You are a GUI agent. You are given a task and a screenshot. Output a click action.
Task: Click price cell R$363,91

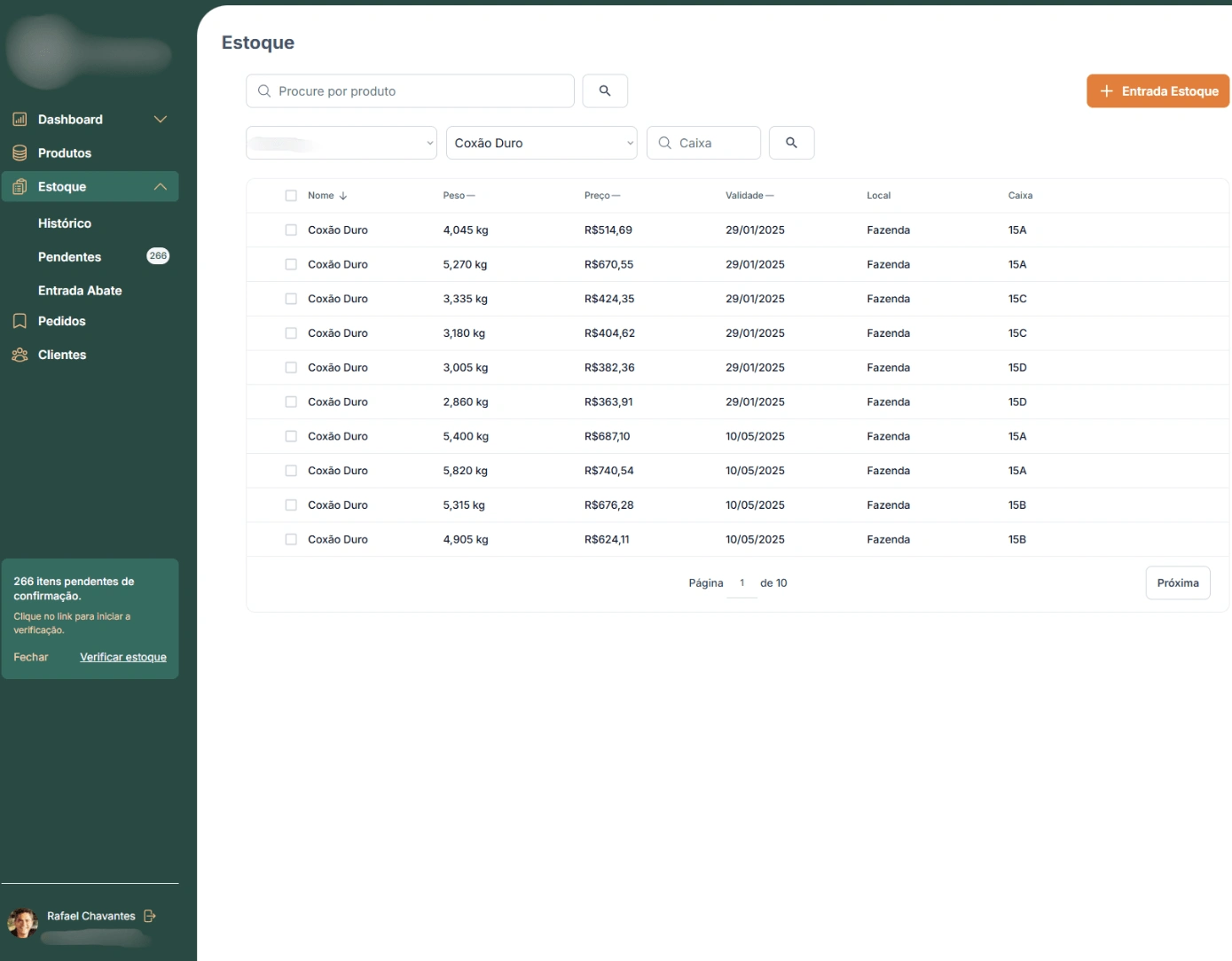pos(608,402)
